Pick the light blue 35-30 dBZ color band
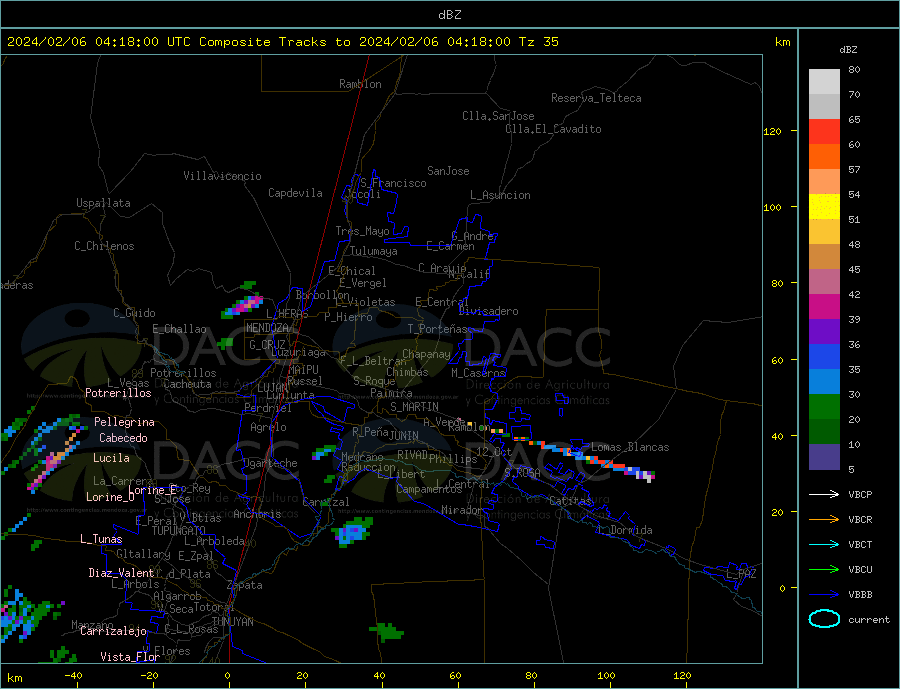The image size is (900, 689). click(824, 382)
